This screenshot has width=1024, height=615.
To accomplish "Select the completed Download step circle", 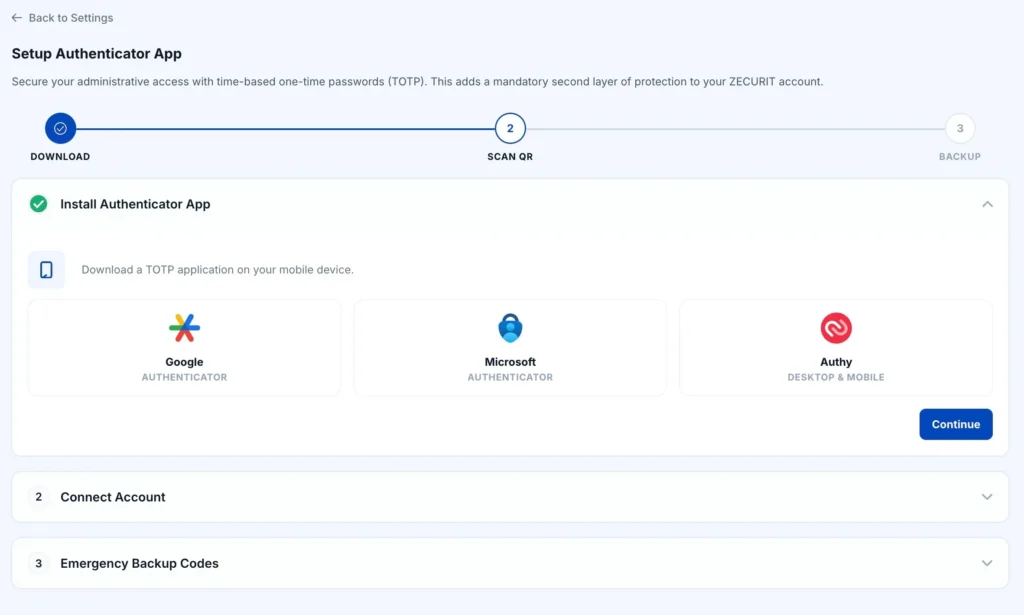I will pos(60,129).
